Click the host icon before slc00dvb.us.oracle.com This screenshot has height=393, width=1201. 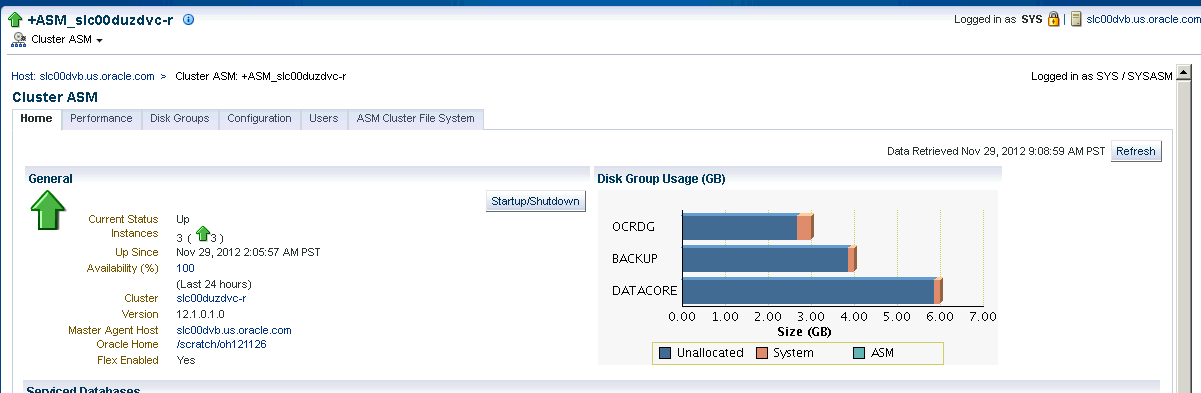tap(1076, 19)
